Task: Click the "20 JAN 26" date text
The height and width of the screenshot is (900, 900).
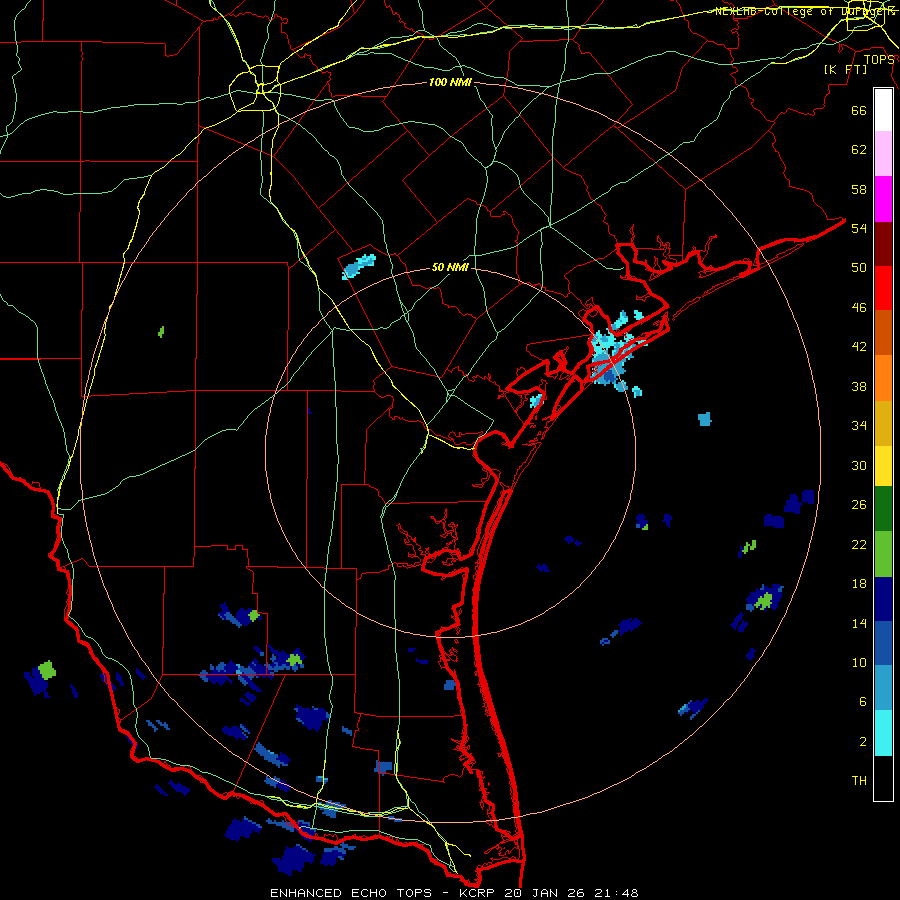Action: click(x=544, y=893)
